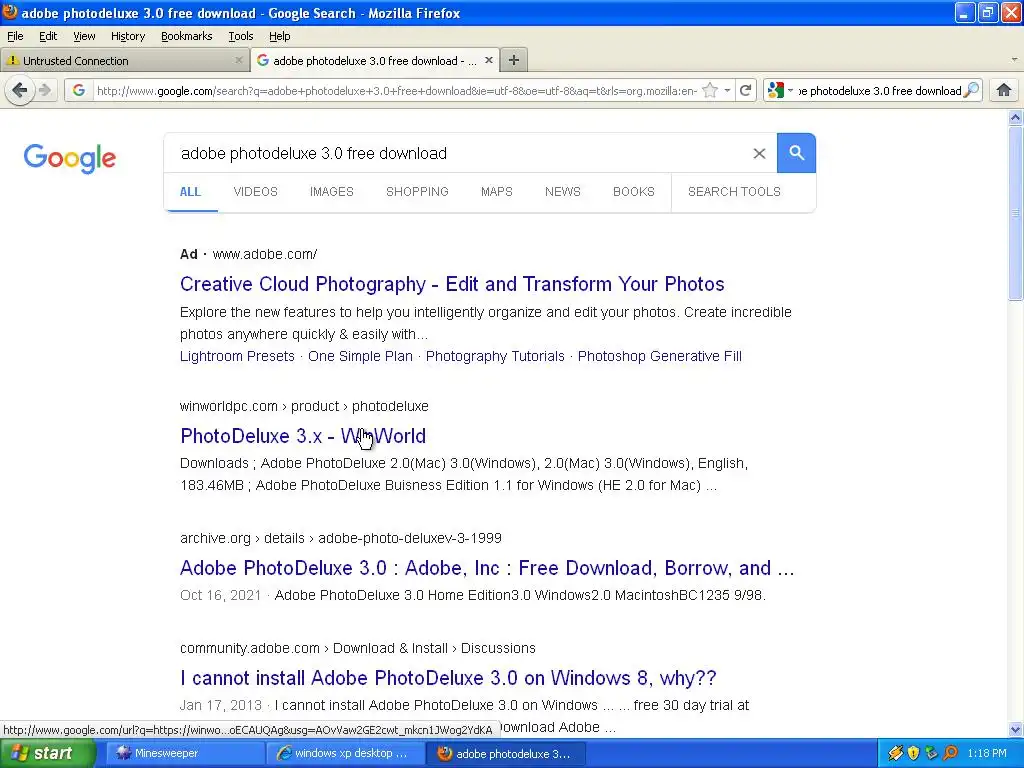Open the Tools menu

tap(241, 36)
